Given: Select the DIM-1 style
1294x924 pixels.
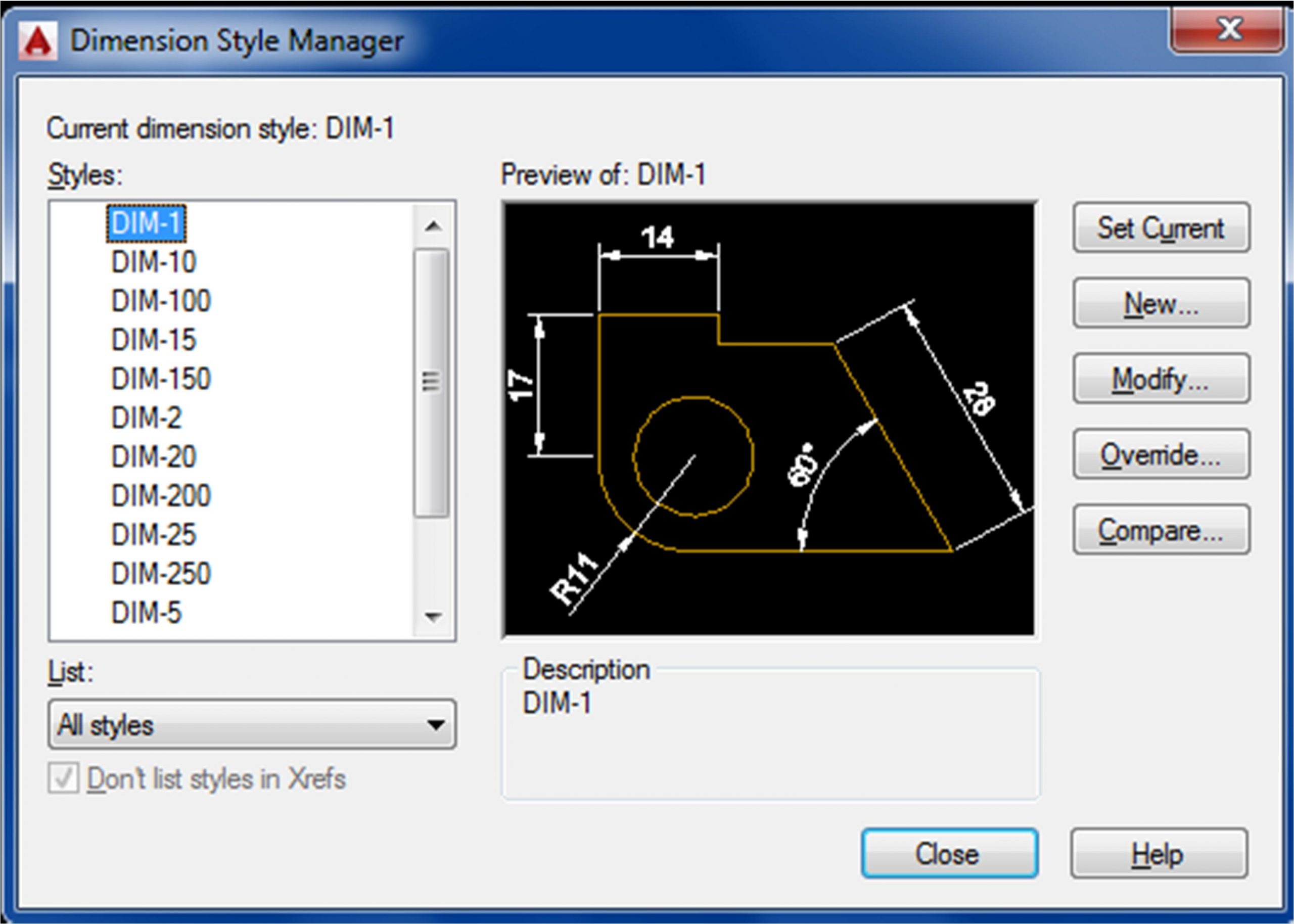Looking at the screenshot, I should [146, 223].
